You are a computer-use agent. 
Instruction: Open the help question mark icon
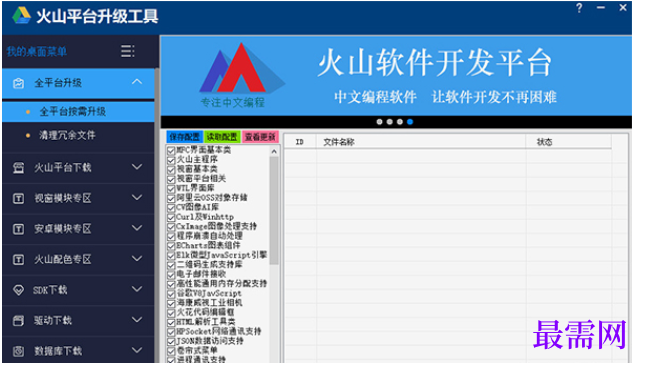(579, 8)
